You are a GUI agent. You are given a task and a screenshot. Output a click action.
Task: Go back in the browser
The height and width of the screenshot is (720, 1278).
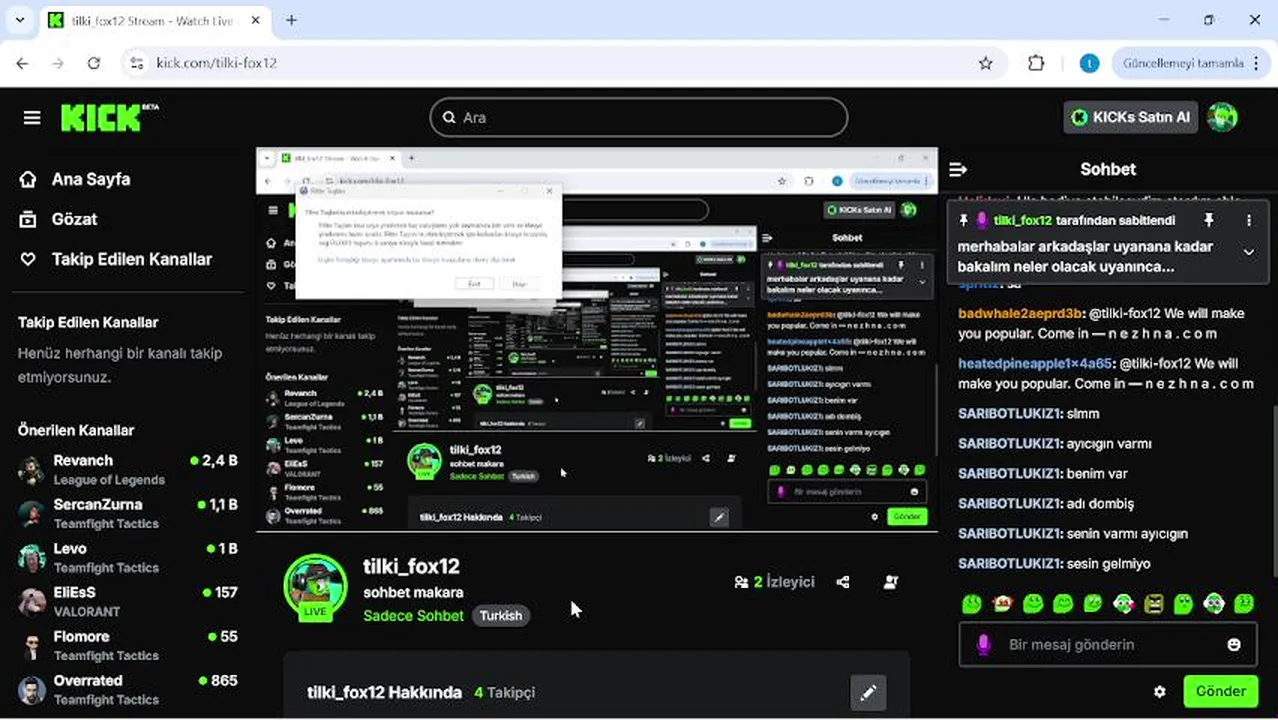22,63
